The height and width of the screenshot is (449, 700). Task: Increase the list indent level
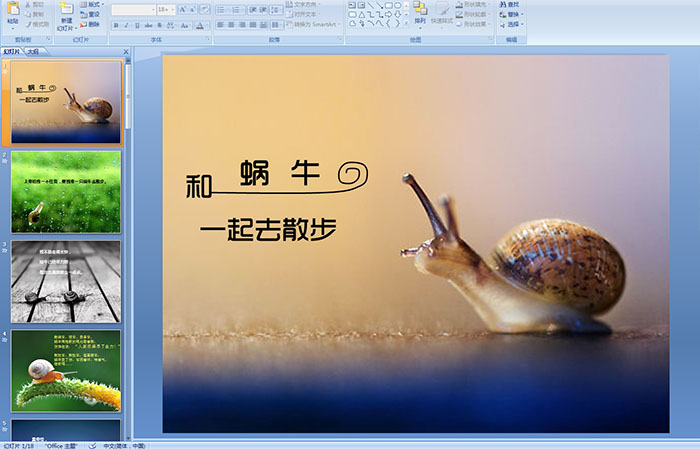pyautogui.click(x=263, y=10)
